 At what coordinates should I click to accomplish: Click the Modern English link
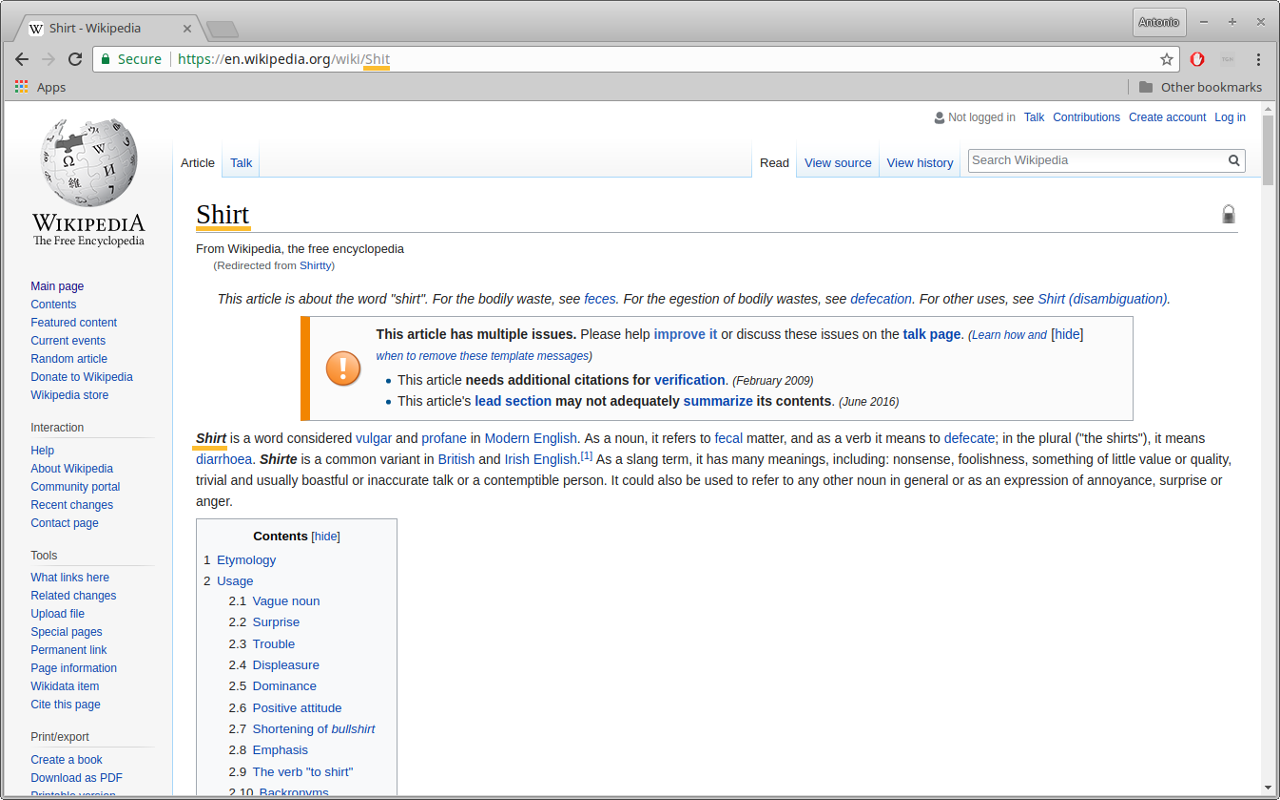pos(531,438)
